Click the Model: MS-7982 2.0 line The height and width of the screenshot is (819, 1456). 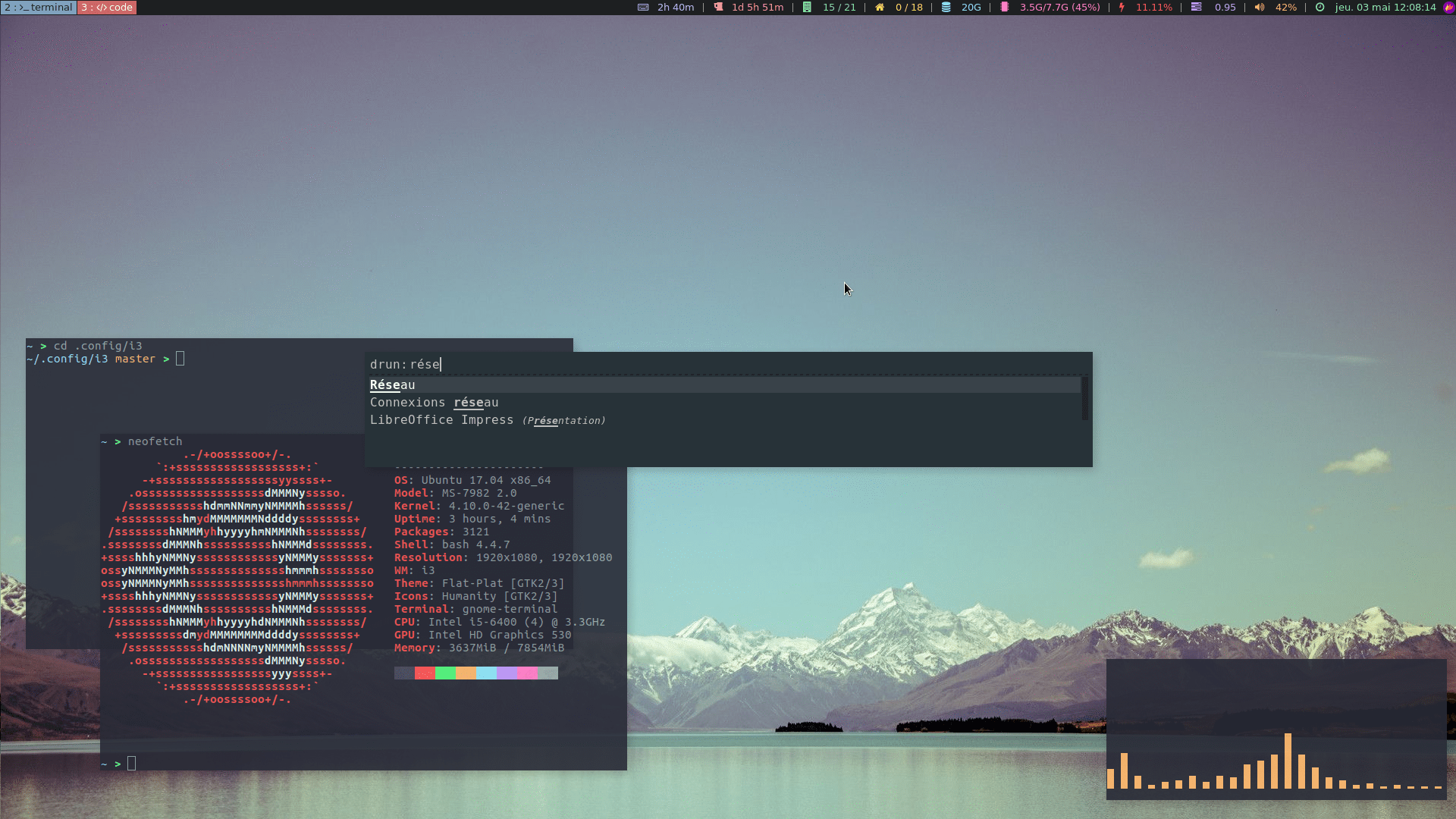[455, 493]
